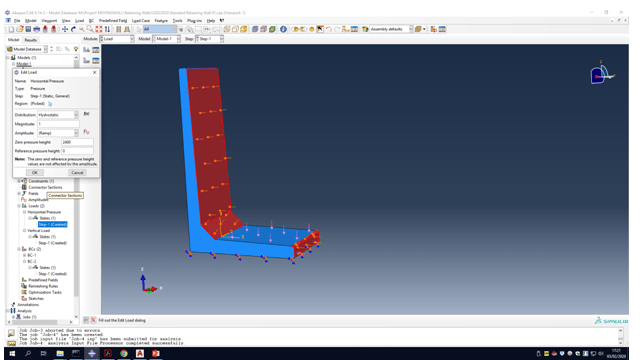This screenshot has width=640, height=360.
Task: Click the Undo arrow icon
Action: click(329, 29)
